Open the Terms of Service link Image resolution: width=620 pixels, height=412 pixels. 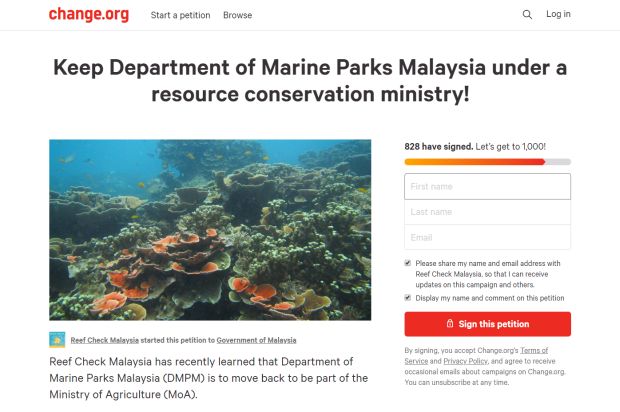click(533, 350)
